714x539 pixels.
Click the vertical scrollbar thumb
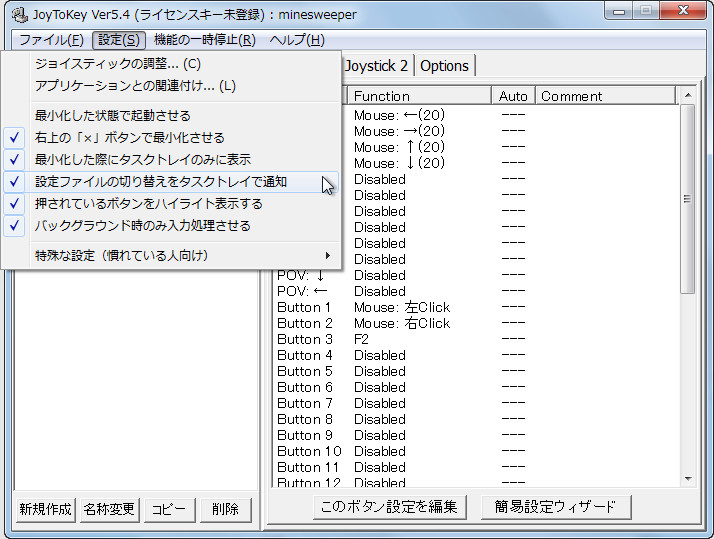(x=688, y=199)
